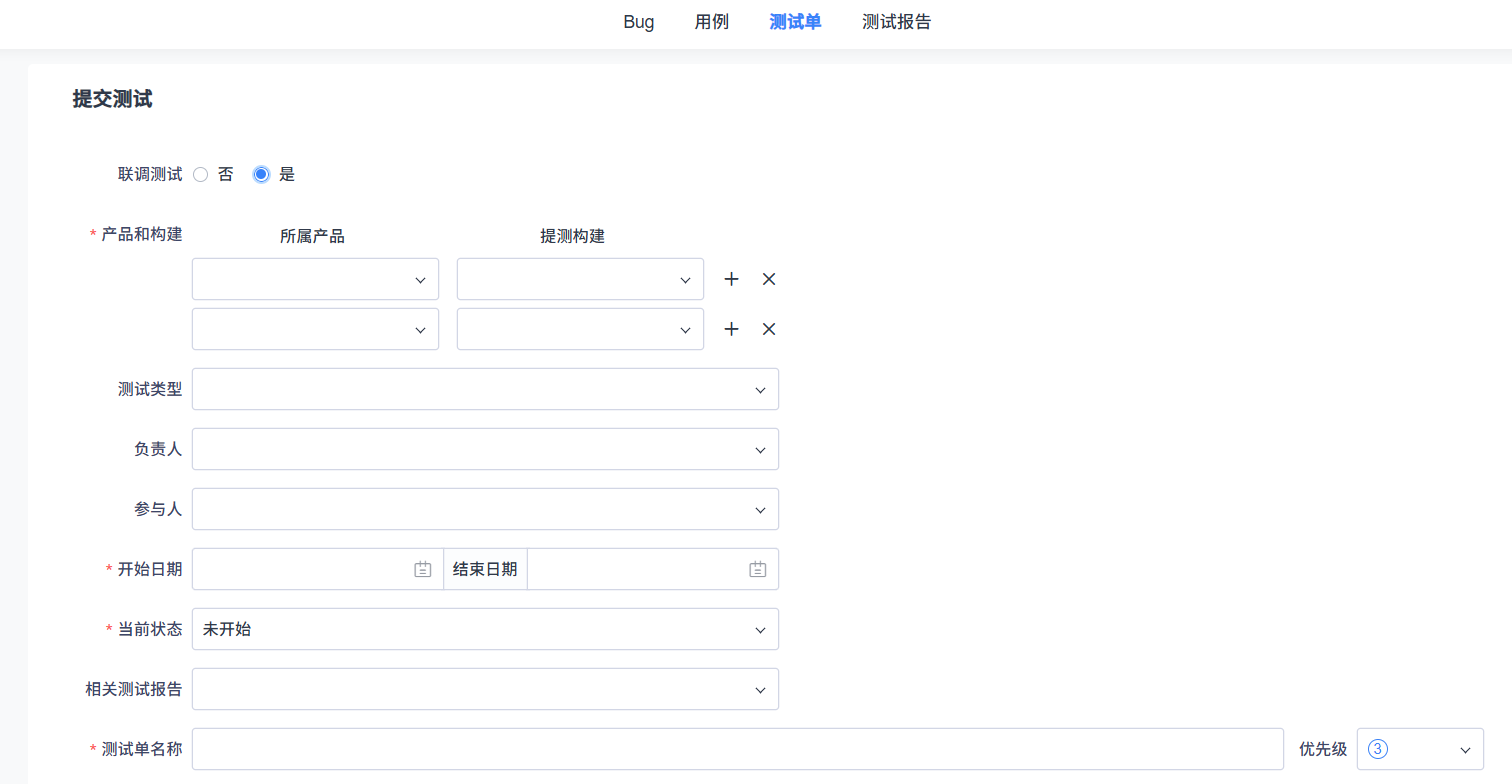The width and height of the screenshot is (1512, 784).
Task: Open the 结束日期 calendar icon
Action: [x=758, y=569]
